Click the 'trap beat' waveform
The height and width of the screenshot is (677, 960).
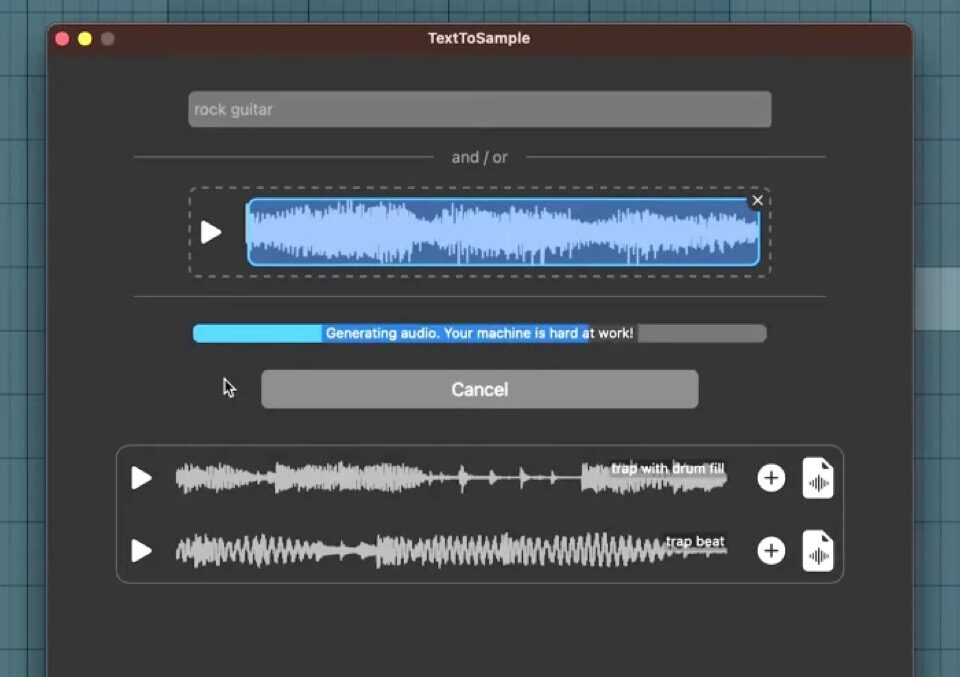(x=400, y=551)
